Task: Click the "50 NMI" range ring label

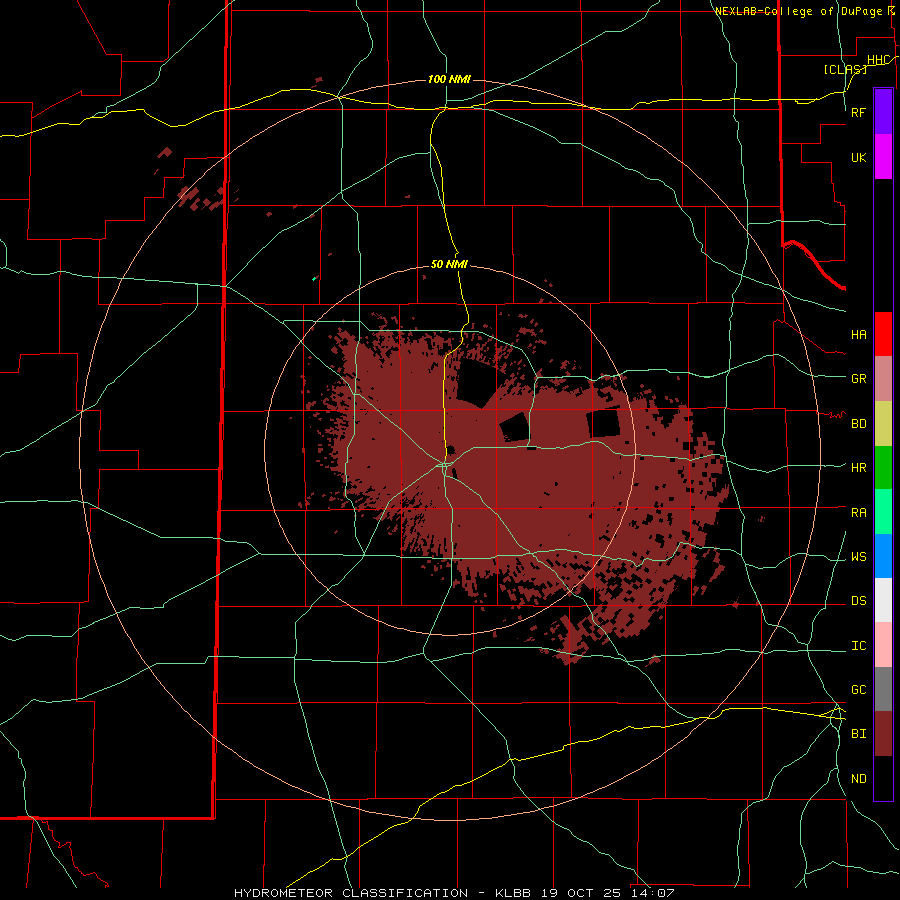Action: click(449, 264)
